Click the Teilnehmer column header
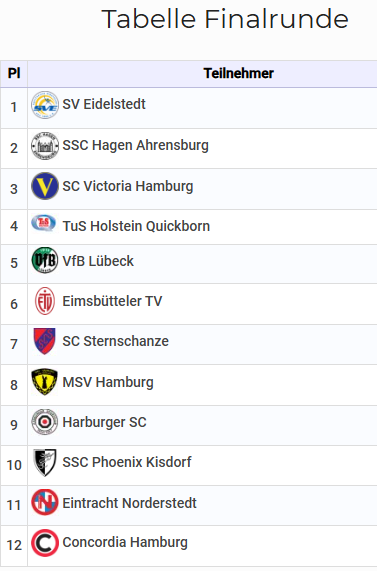This screenshot has height=571, width=377. coord(239,74)
